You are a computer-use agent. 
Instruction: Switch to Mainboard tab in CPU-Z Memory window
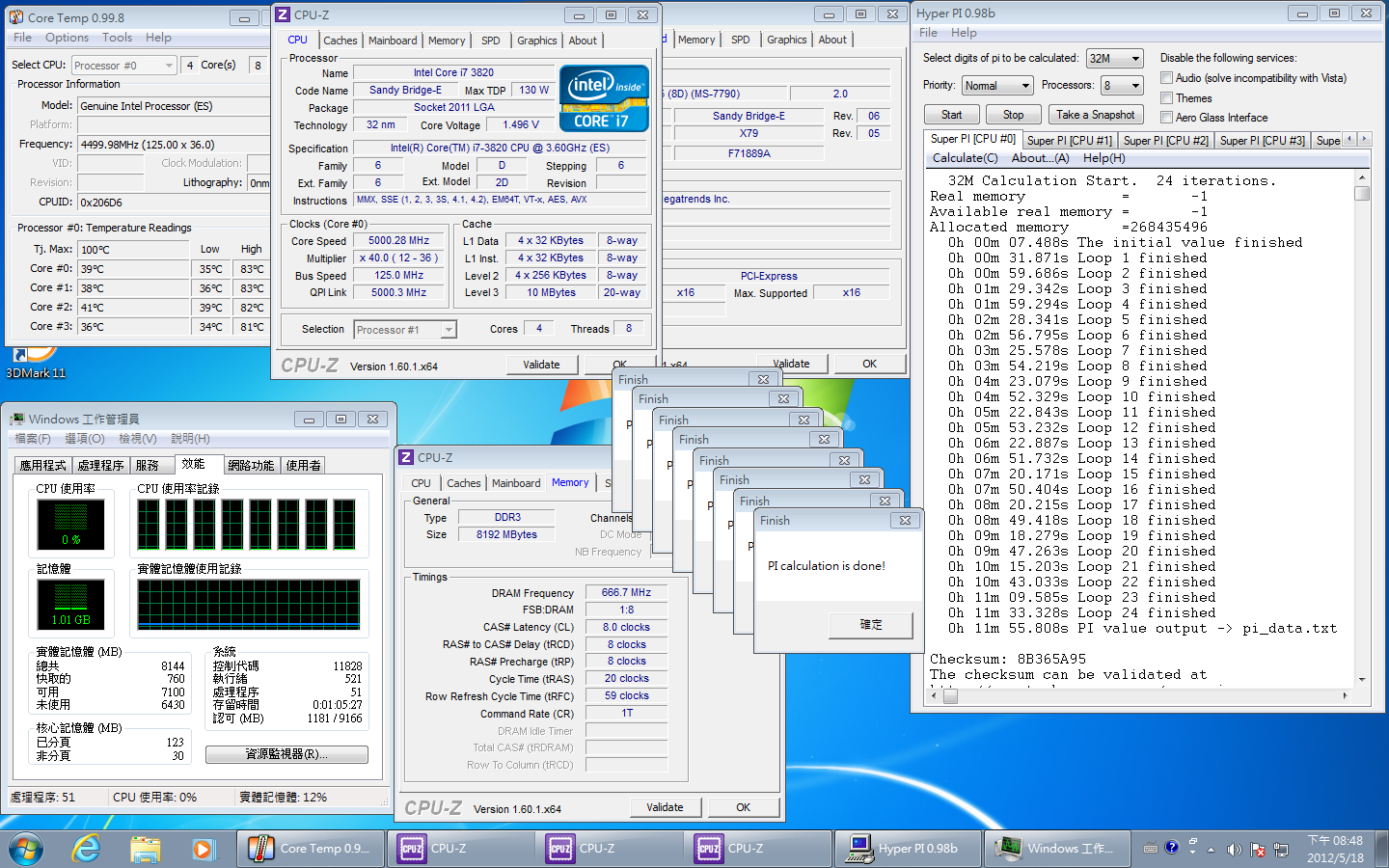point(516,483)
